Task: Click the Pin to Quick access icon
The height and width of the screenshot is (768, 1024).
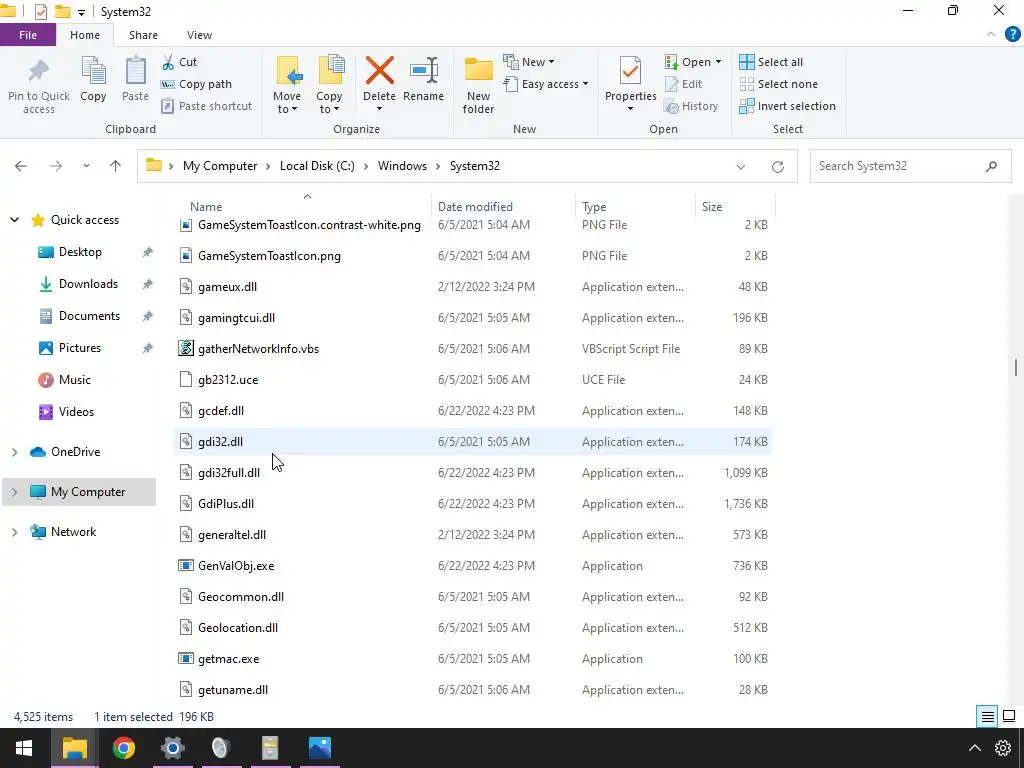Action: coord(39,72)
